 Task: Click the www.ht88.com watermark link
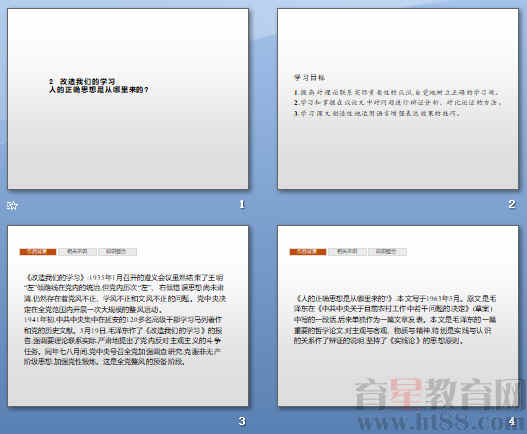437,421
